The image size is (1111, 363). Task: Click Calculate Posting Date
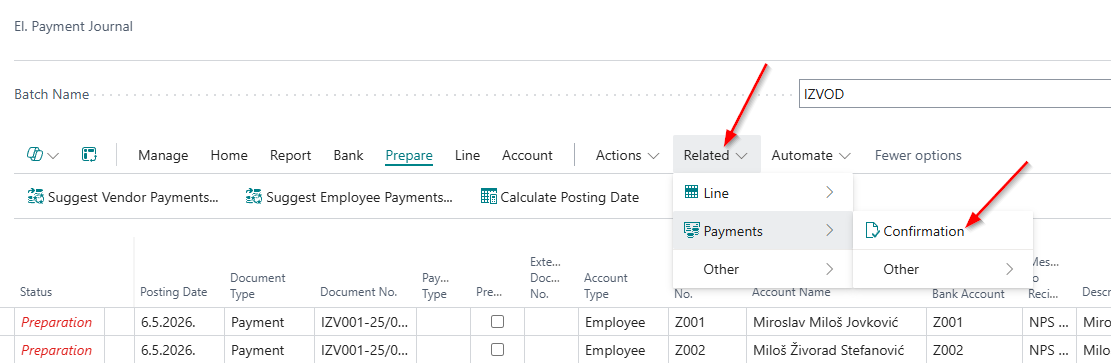pyautogui.click(x=560, y=197)
